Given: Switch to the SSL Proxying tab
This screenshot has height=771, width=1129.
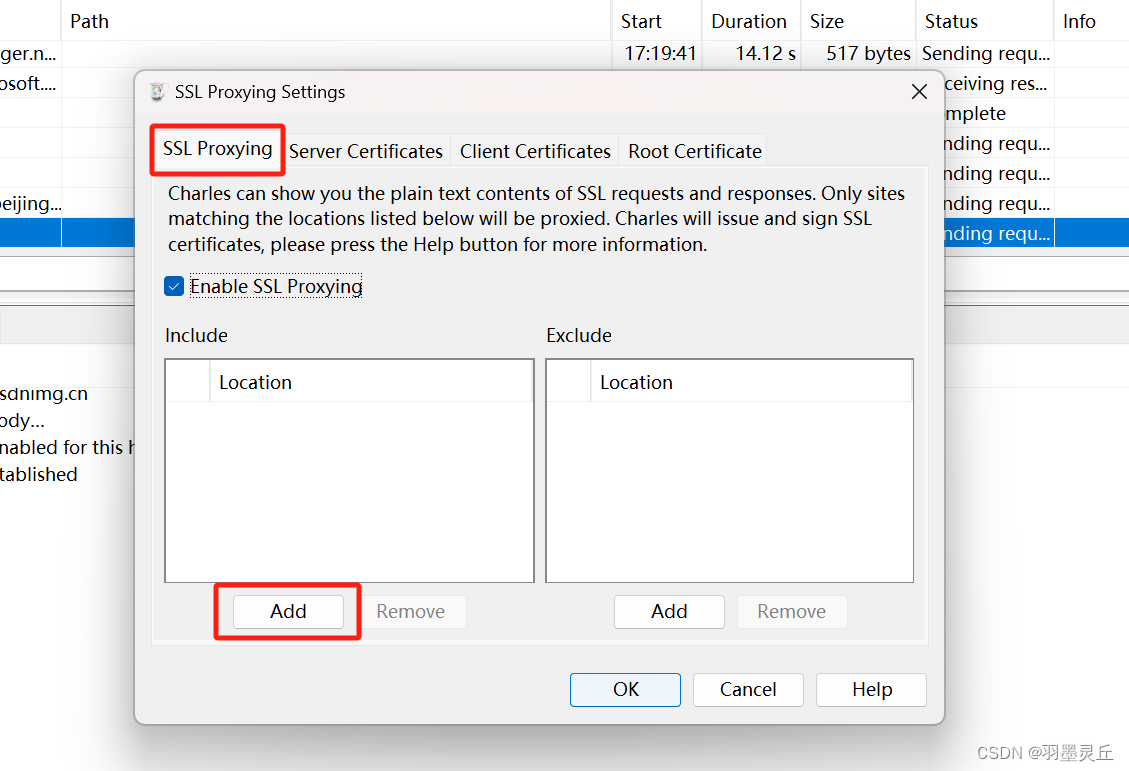Looking at the screenshot, I should point(217,149).
